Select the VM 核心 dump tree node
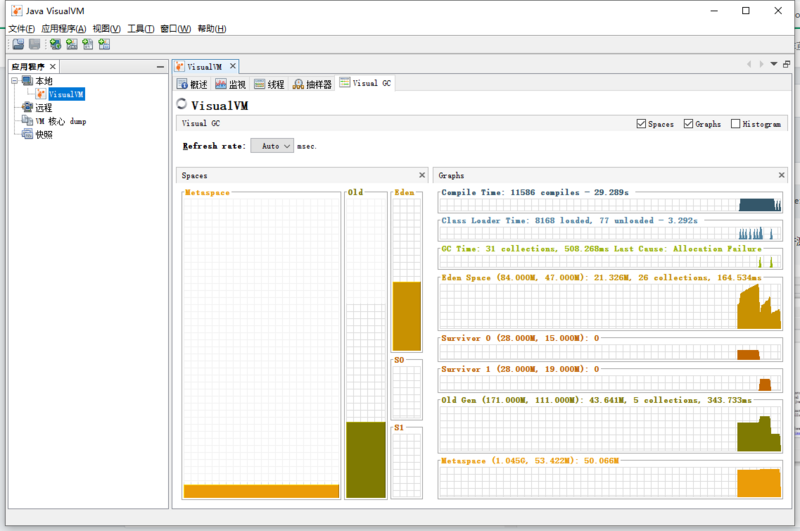The image size is (800, 531). 61,121
